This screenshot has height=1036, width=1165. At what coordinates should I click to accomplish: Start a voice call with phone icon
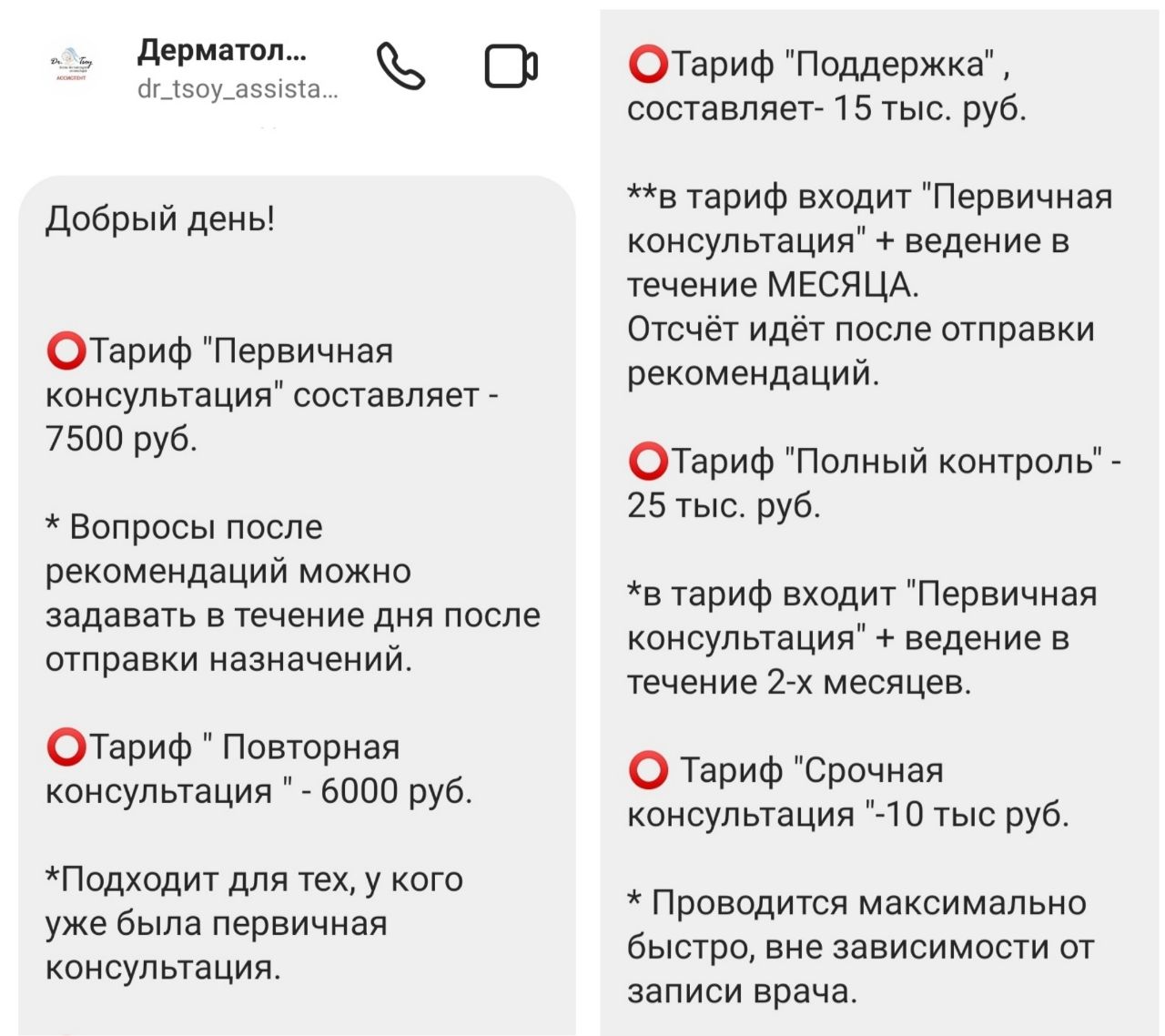click(400, 66)
